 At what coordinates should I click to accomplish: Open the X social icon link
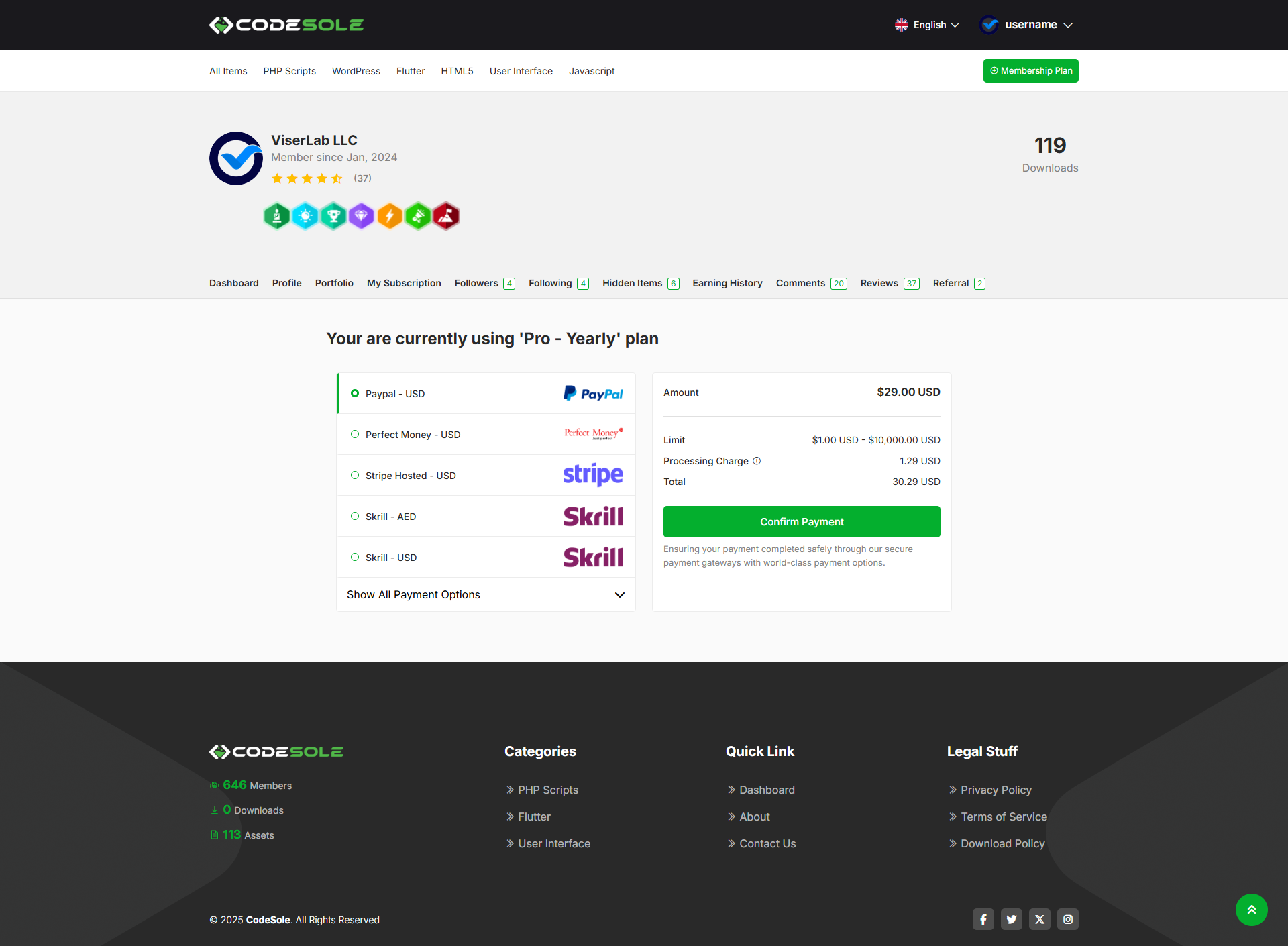click(1039, 919)
